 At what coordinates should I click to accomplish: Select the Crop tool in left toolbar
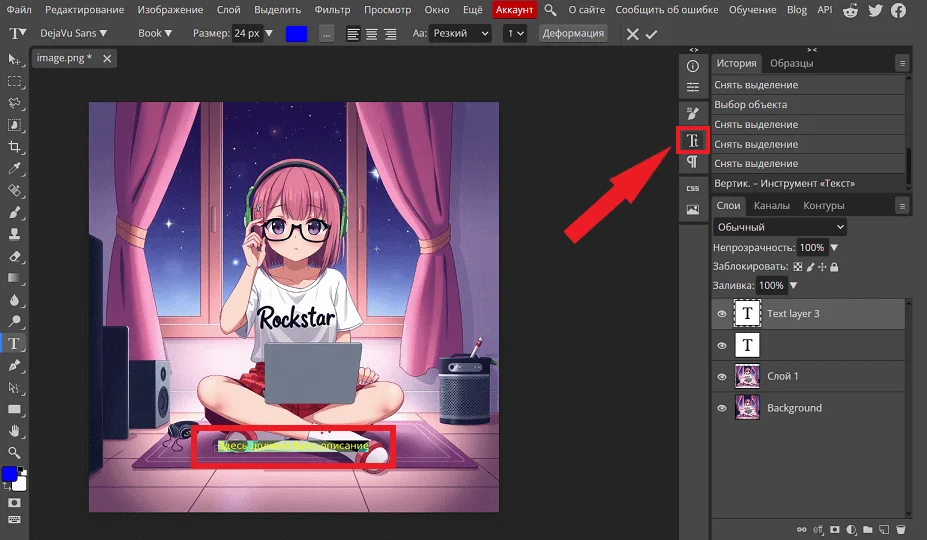tap(15, 146)
